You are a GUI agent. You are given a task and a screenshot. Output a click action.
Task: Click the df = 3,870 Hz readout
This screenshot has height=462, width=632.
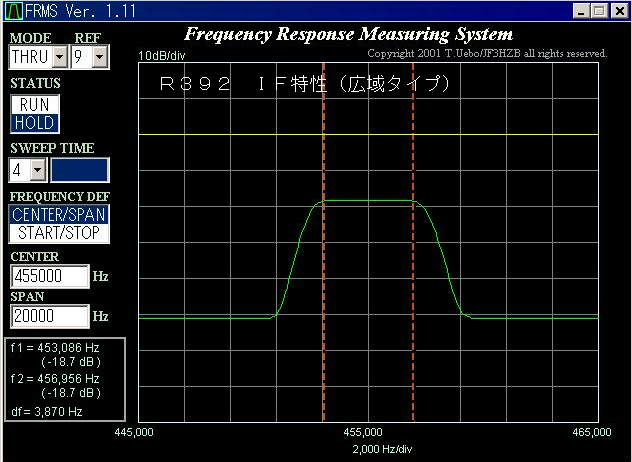click(x=47, y=412)
